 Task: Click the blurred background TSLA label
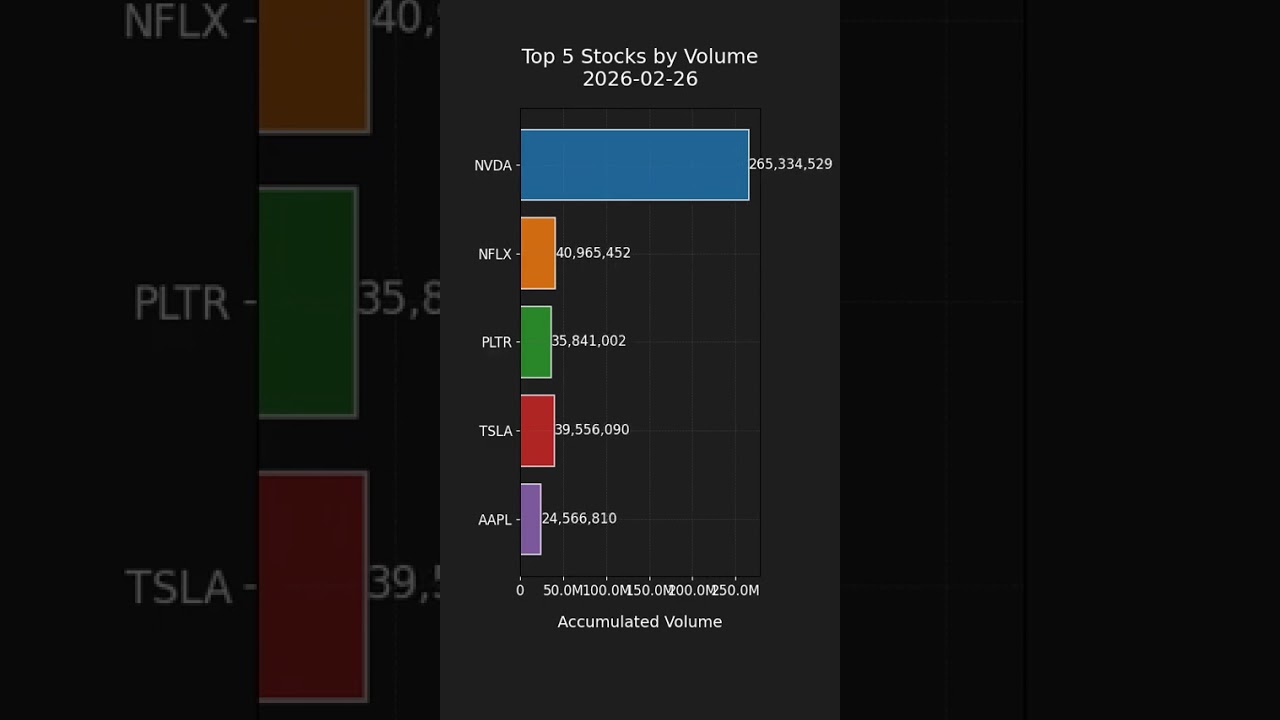[178, 587]
